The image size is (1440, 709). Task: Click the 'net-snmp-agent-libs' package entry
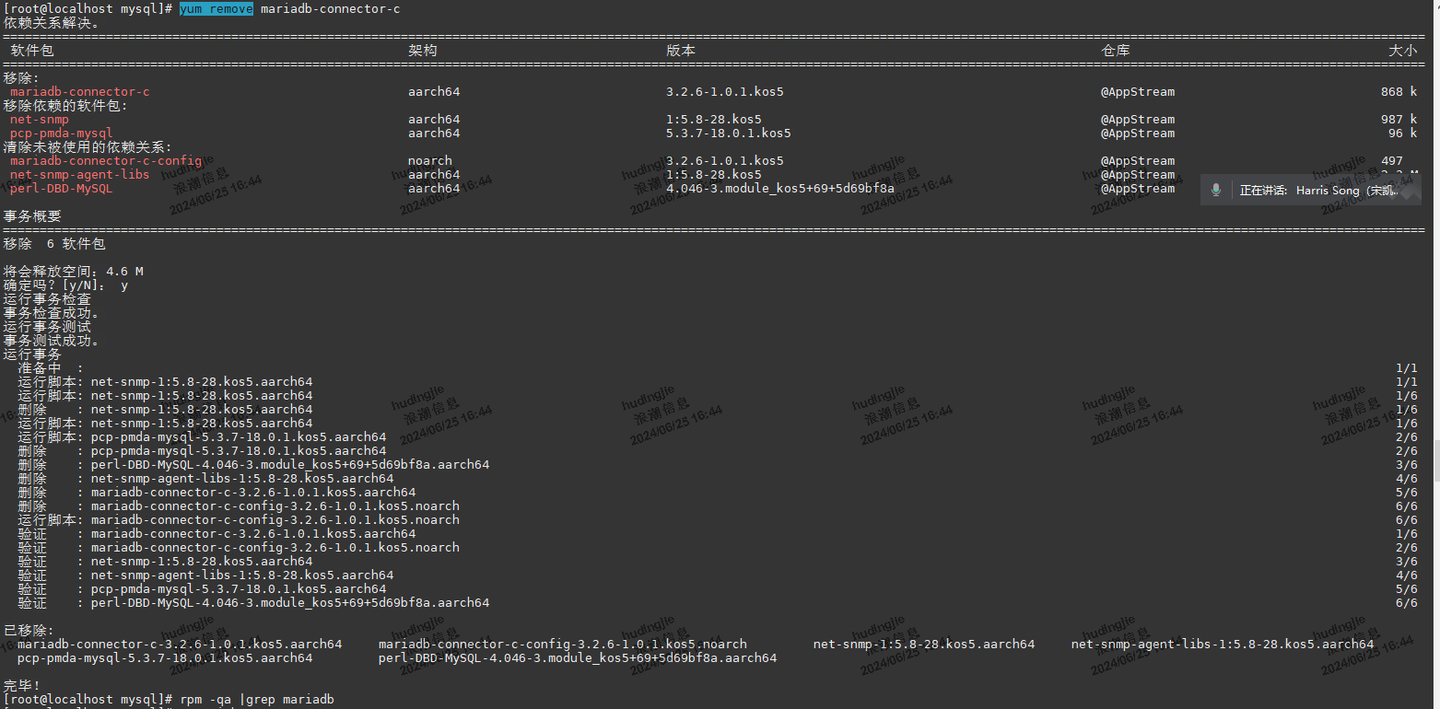[80, 174]
